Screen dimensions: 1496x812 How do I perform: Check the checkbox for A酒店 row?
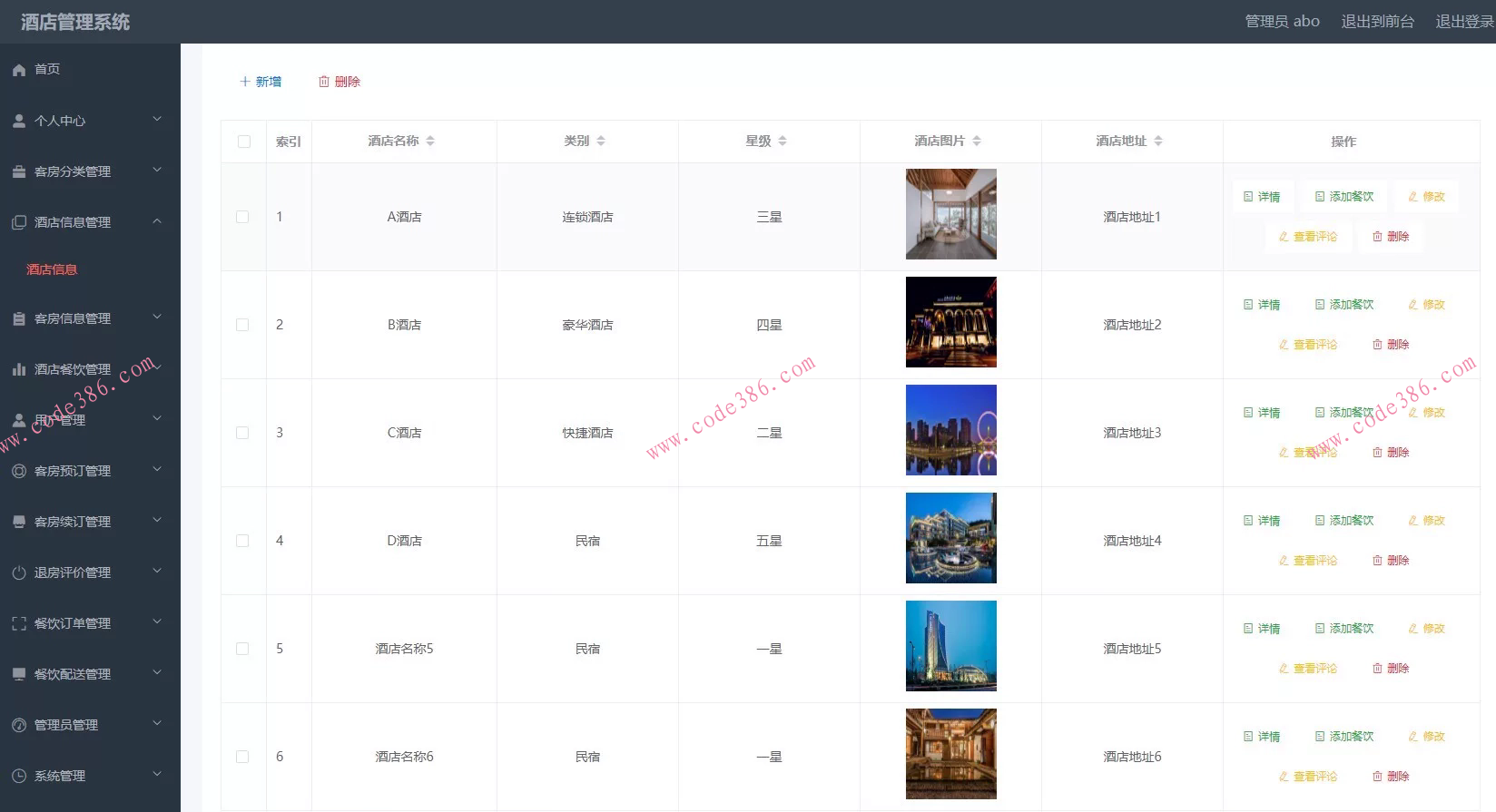(x=242, y=217)
